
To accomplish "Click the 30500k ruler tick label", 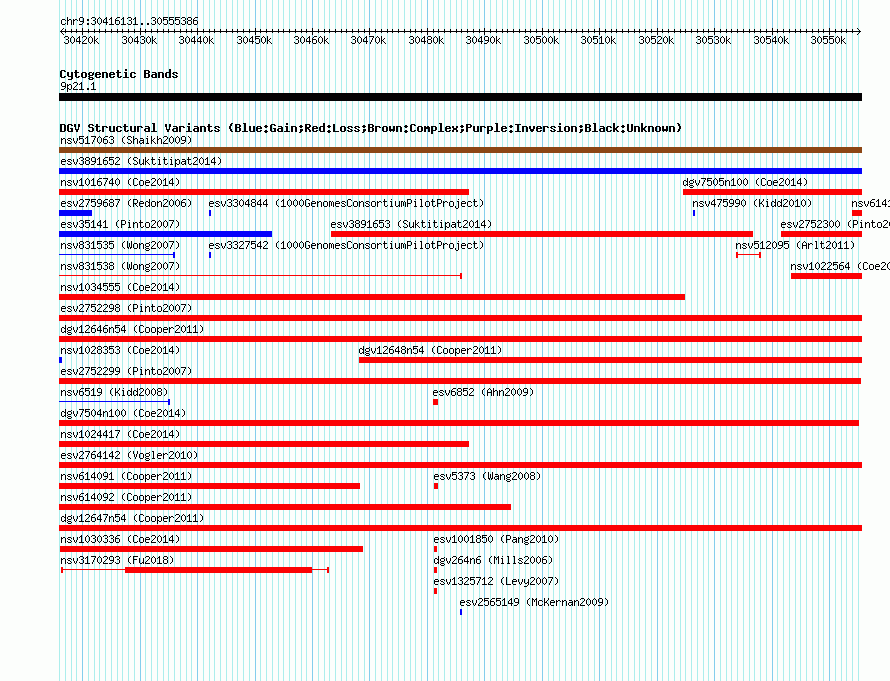I will click(x=541, y=40).
